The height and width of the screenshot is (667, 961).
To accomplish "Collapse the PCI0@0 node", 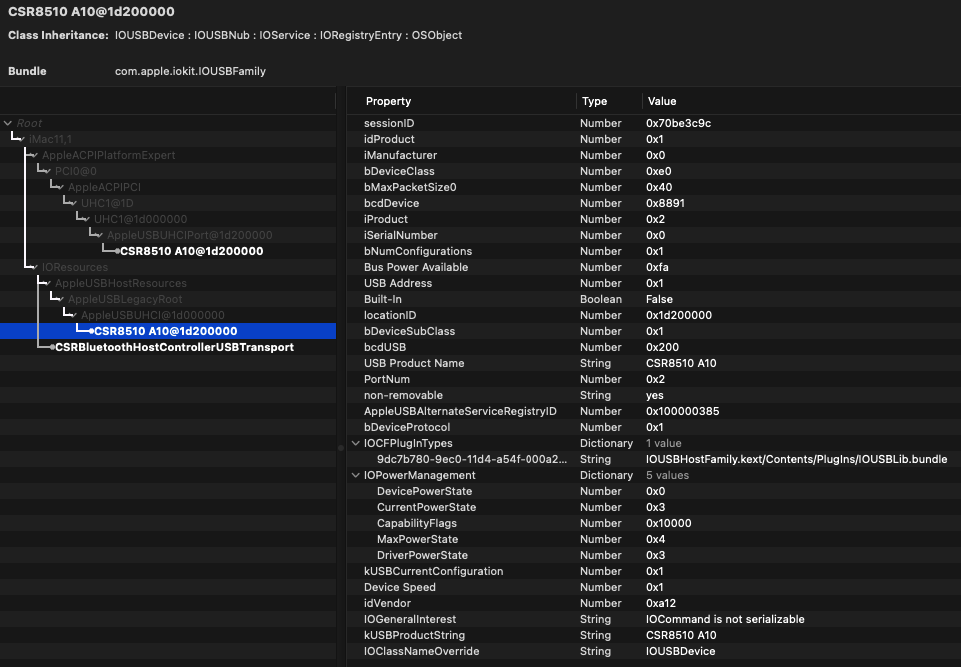I will pos(48,171).
